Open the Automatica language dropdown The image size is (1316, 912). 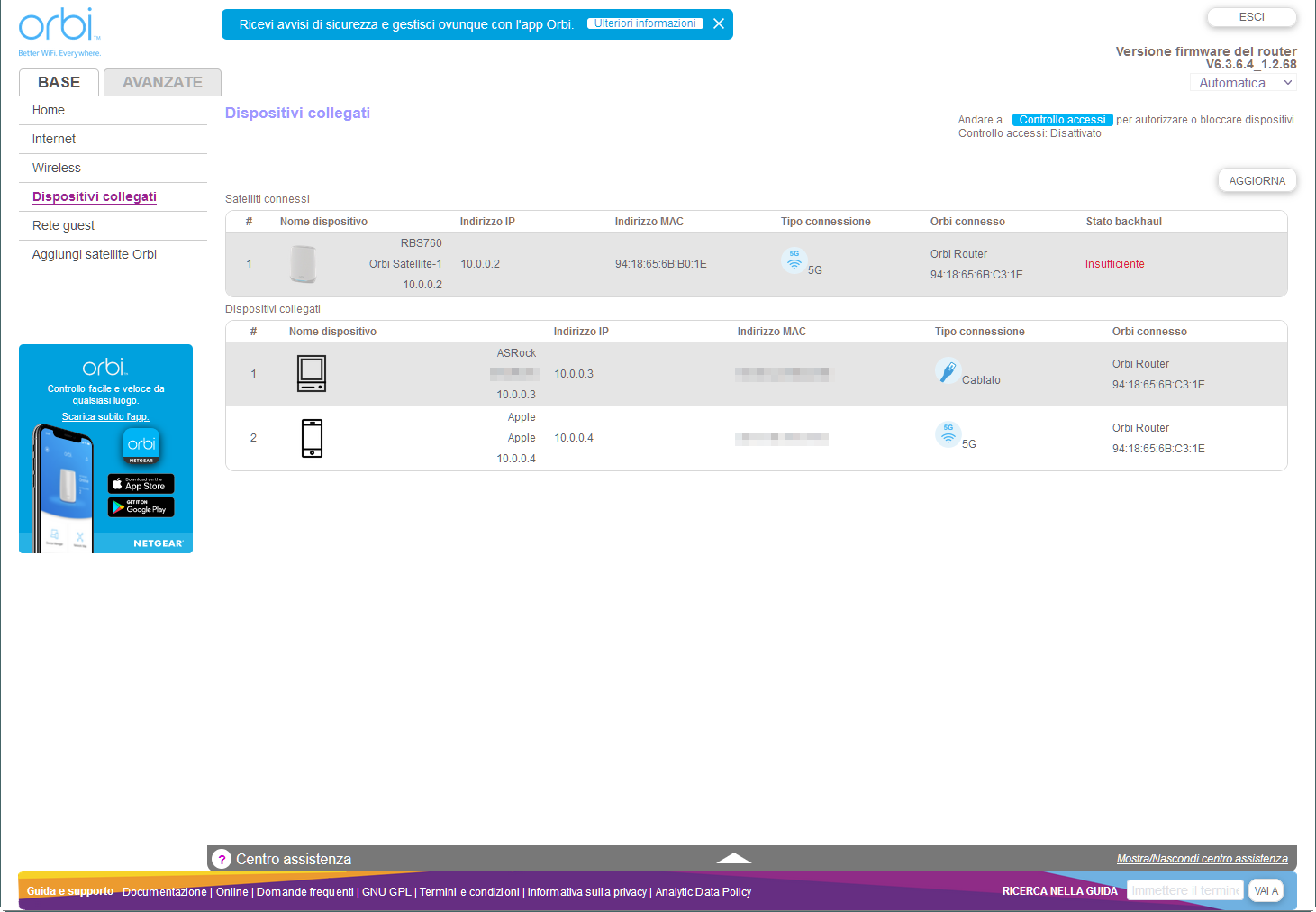tap(1243, 82)
